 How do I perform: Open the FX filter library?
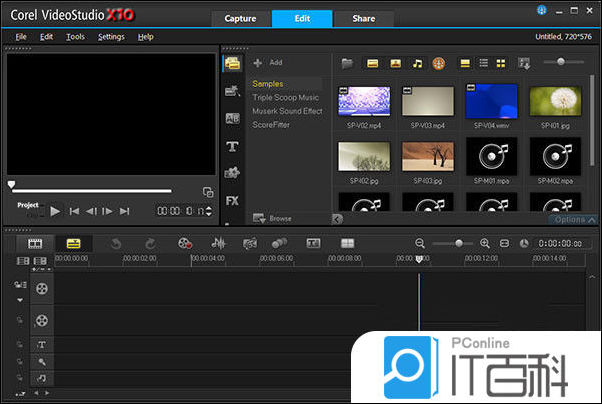[x=232, y=200]
